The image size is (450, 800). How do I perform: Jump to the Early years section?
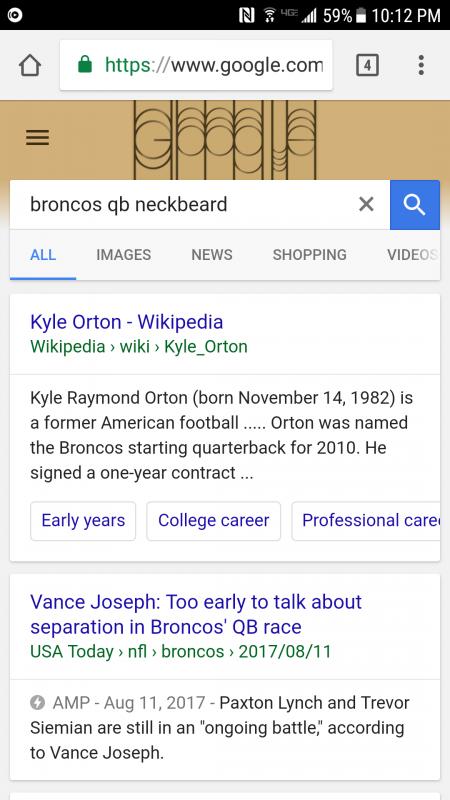(83, 521)
